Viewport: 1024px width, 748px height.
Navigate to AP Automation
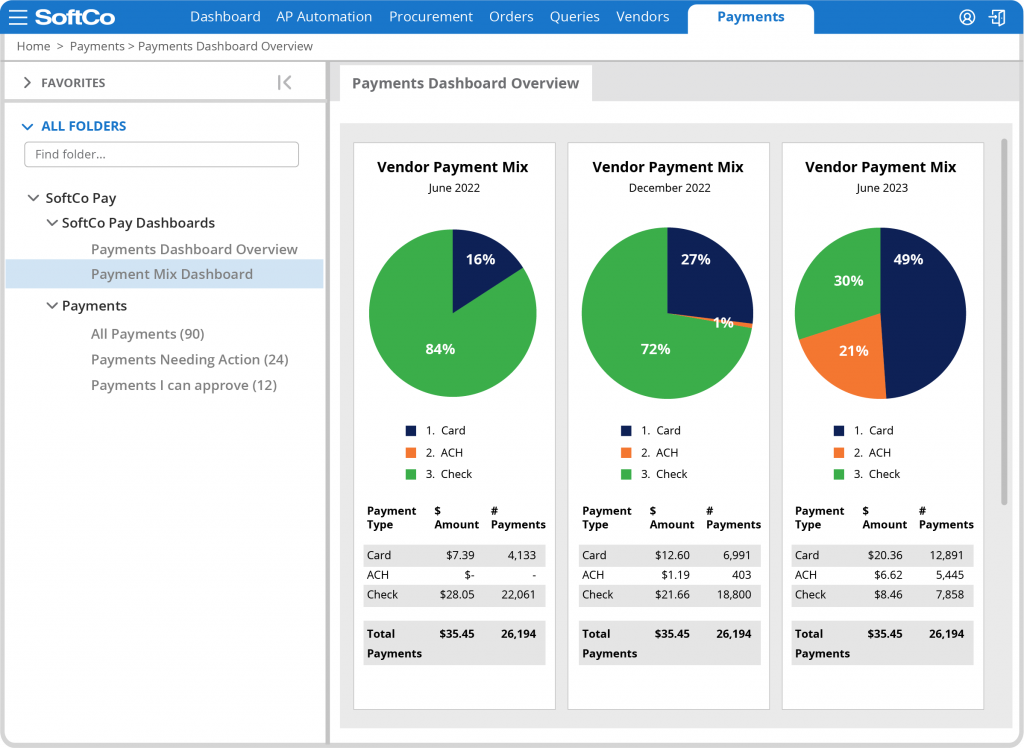pos(324,16)
